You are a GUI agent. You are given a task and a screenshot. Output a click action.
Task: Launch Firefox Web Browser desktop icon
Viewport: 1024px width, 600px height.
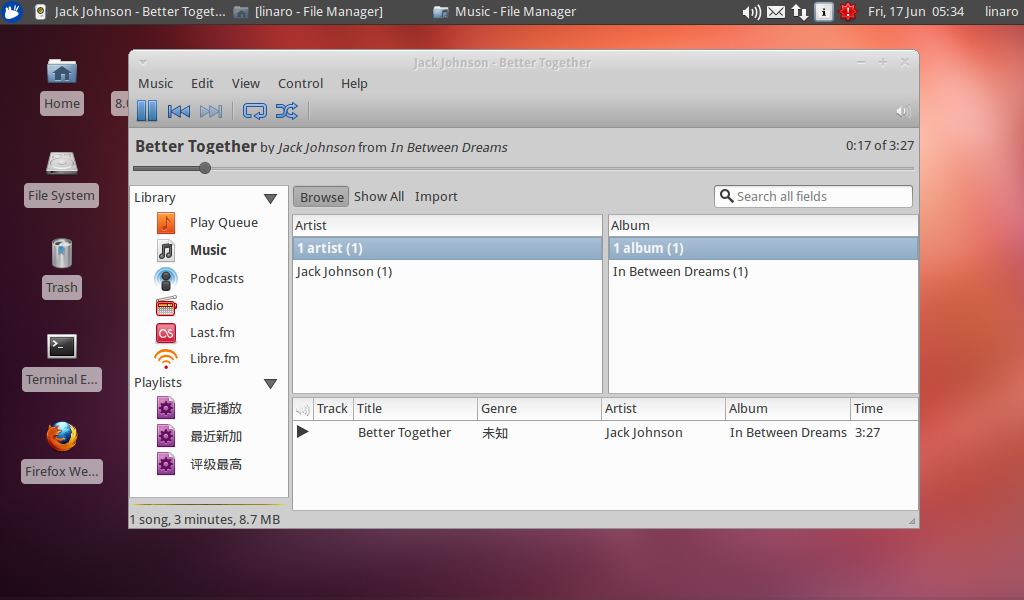tap(62, 437)
